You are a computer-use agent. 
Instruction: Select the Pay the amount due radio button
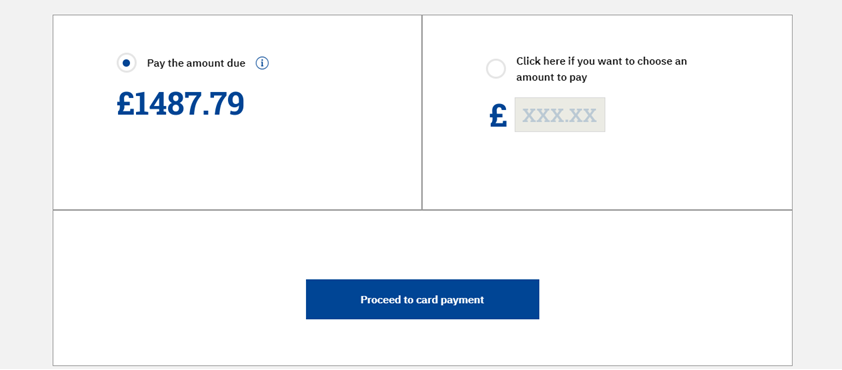[x=126, y=63]
